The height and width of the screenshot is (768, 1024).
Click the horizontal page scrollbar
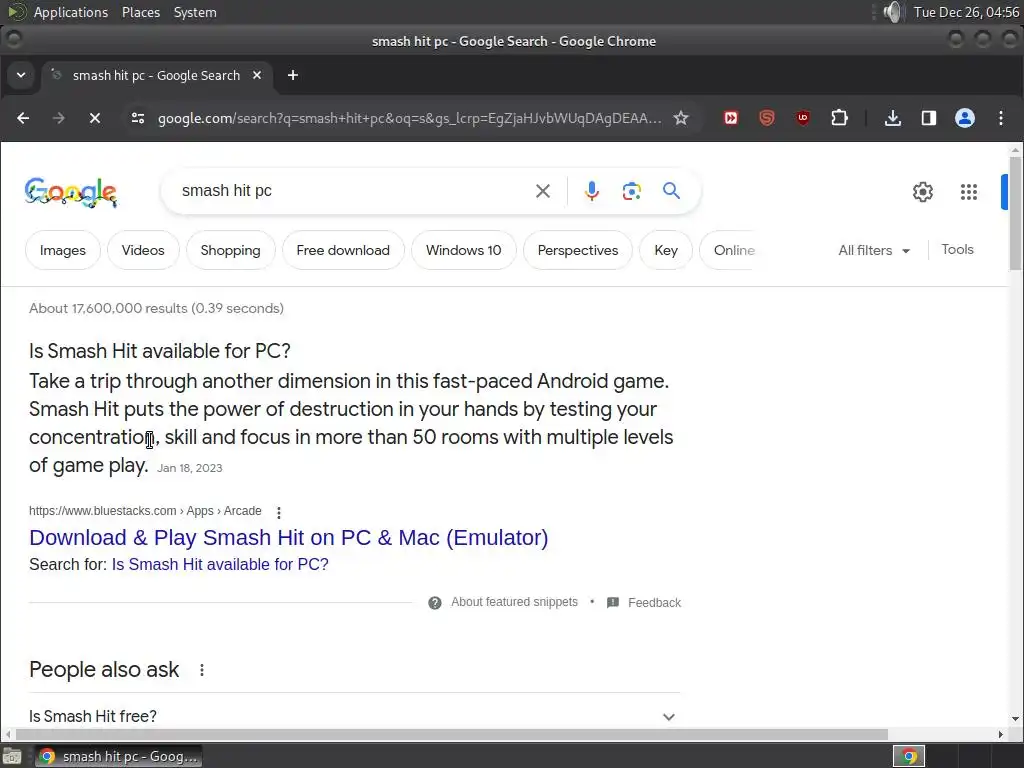[x=451, y=735]
